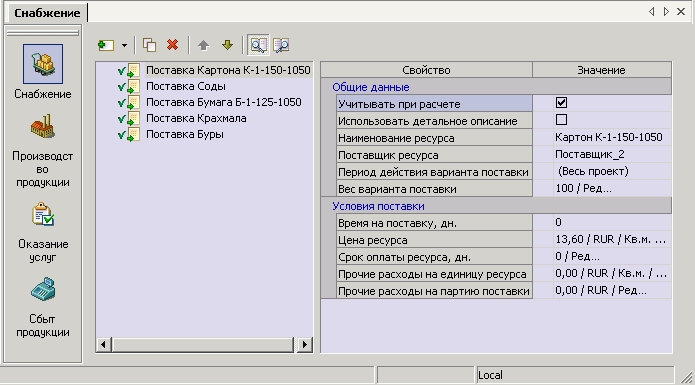Close the Снабжение tab panel
The width and height of the screenshot is (695, 385).
coord(681,12)
